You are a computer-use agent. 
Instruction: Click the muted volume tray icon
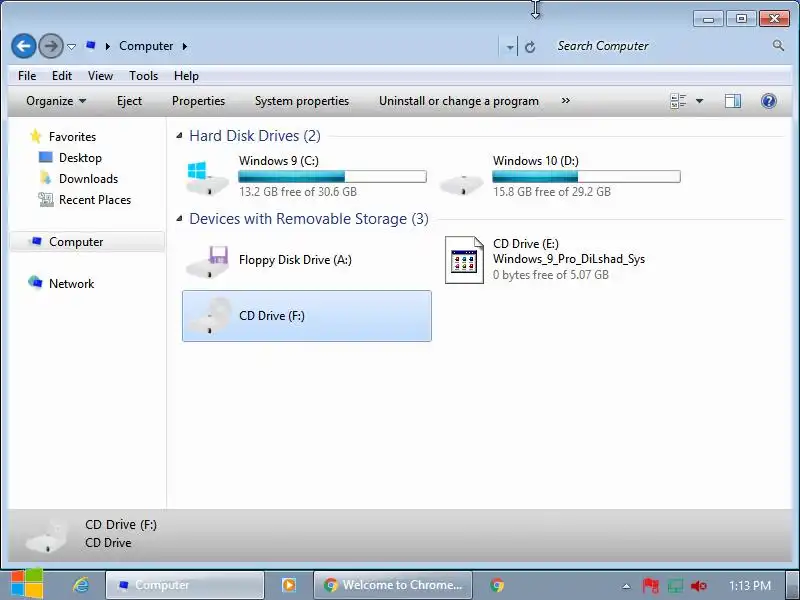coord(698,586)
